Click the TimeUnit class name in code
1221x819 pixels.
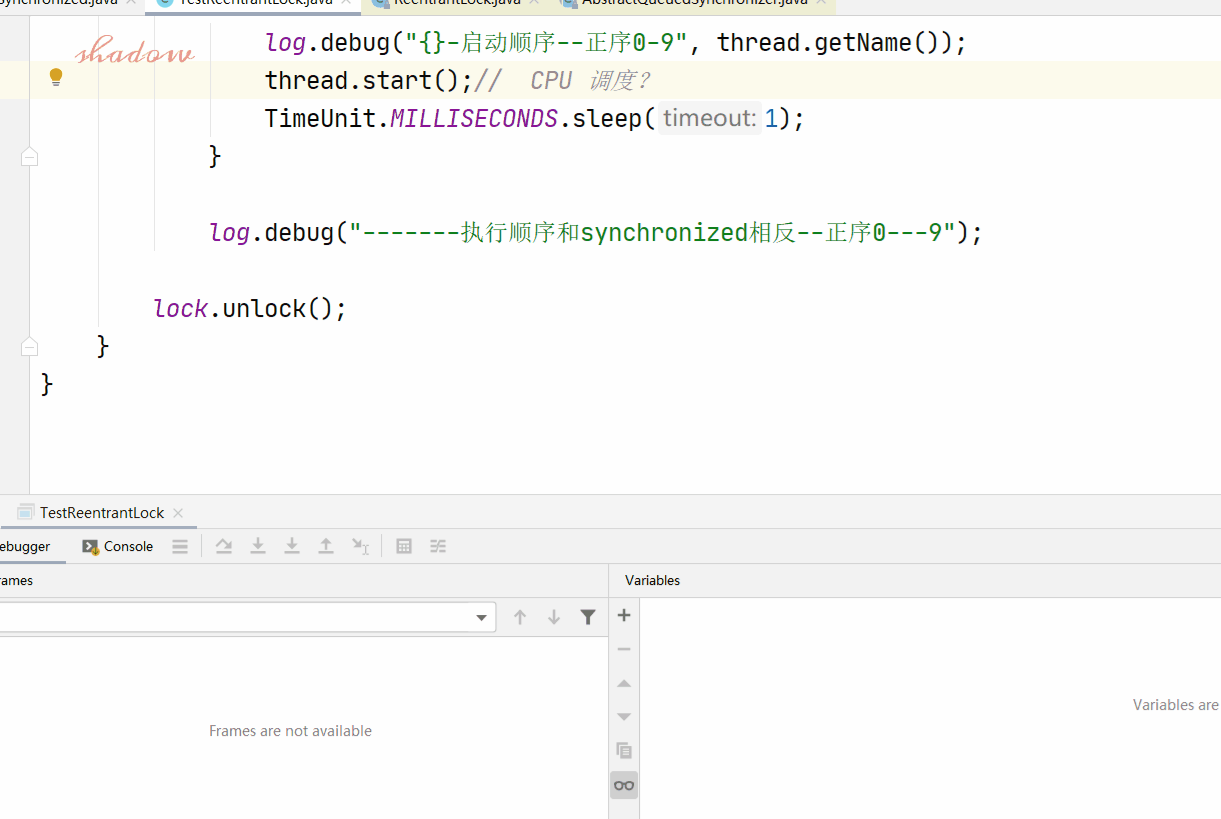(x=320, y=118)
